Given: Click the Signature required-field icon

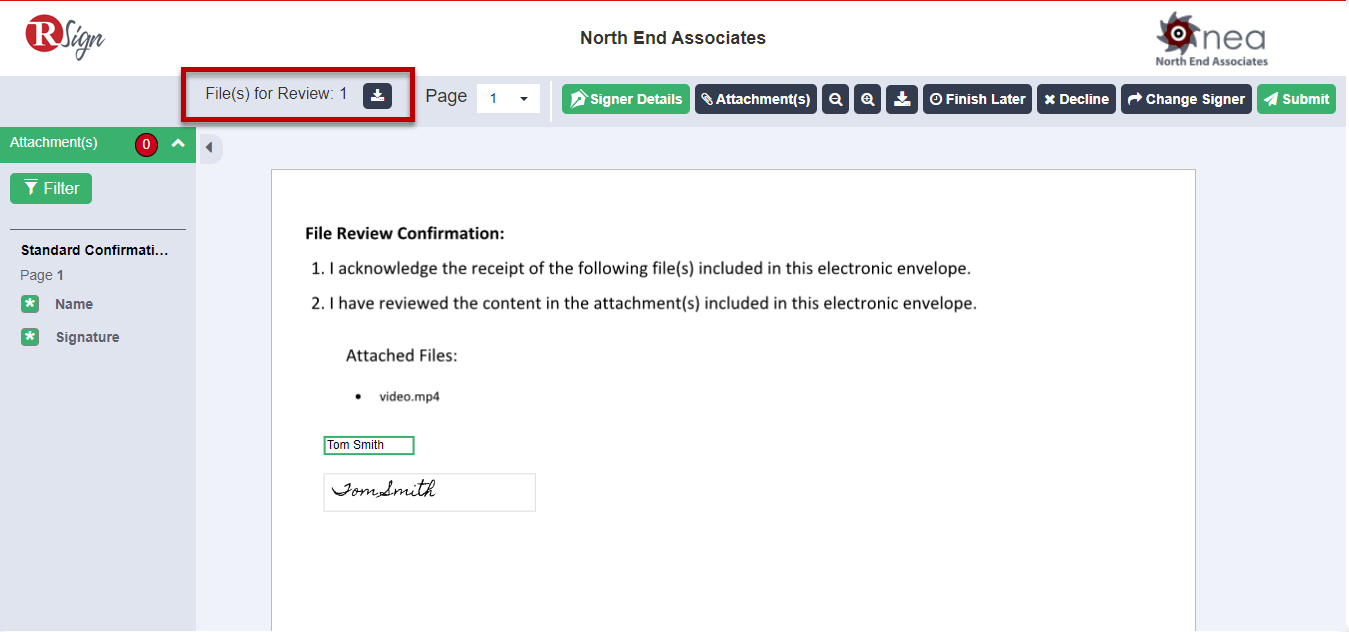Looking at the screenshot, I should [30, 337].
